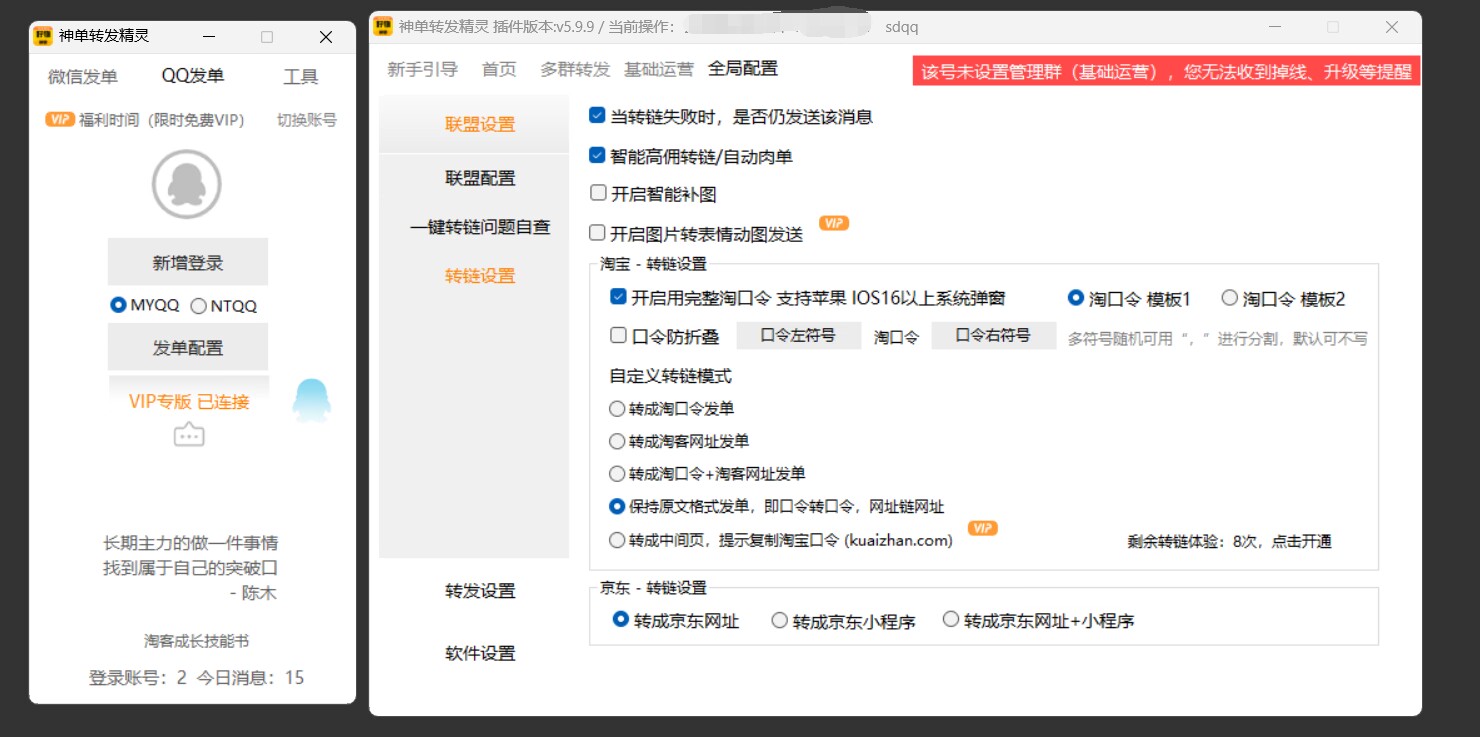Click the QQ avatar placeholder image
The height and width of the screenshot is (737, 1480).
(187, 183)
